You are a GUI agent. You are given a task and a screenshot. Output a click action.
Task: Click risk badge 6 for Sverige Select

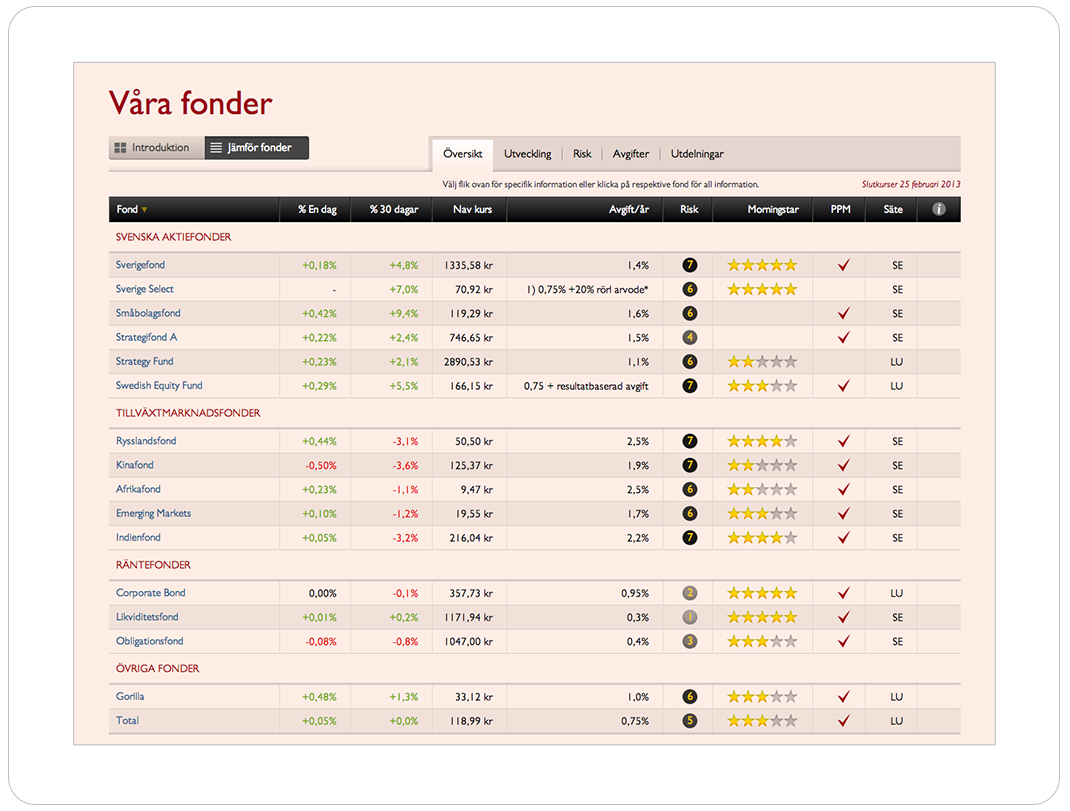point(690,289)
